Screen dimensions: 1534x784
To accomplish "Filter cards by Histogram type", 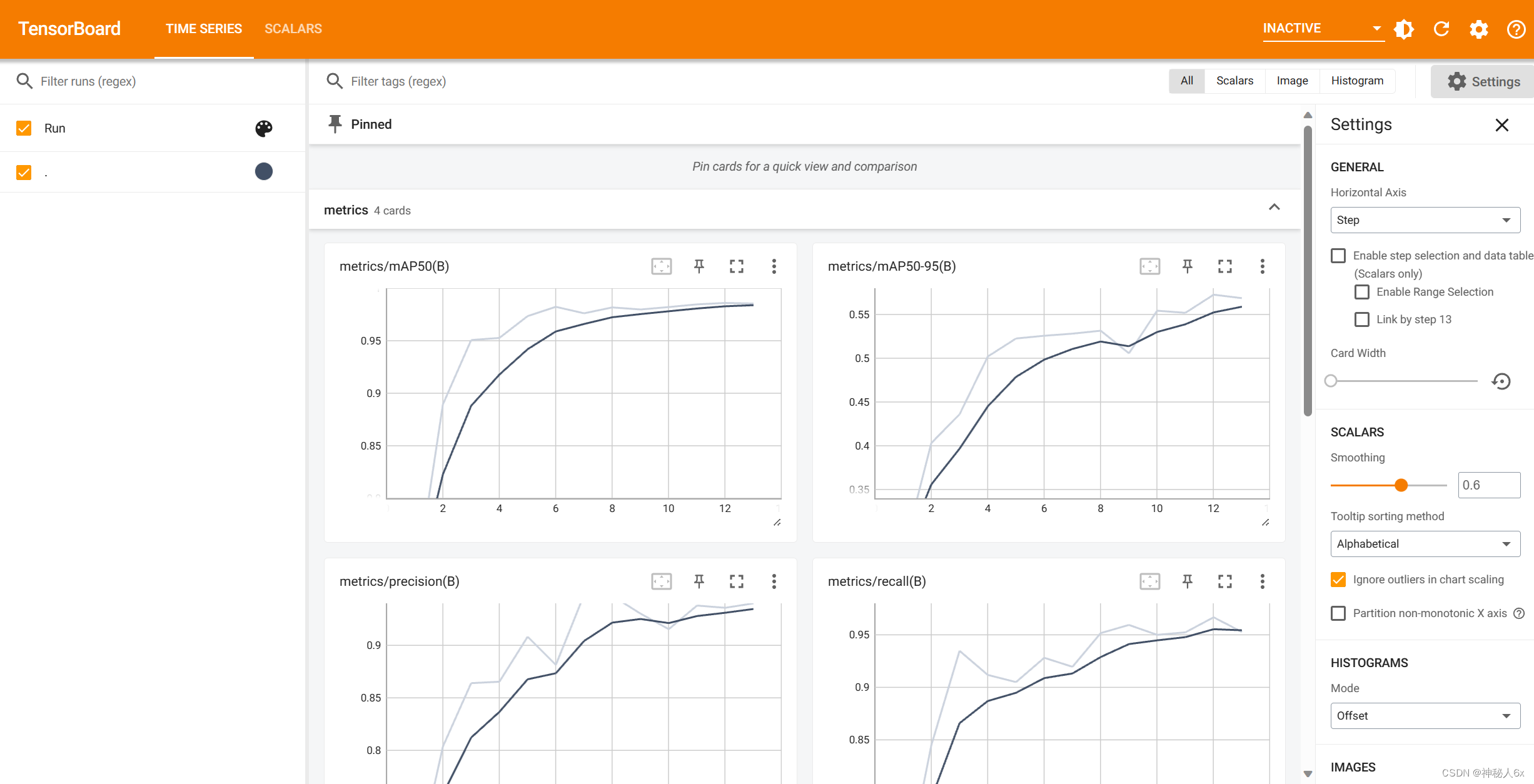I will click(1356, 81).
